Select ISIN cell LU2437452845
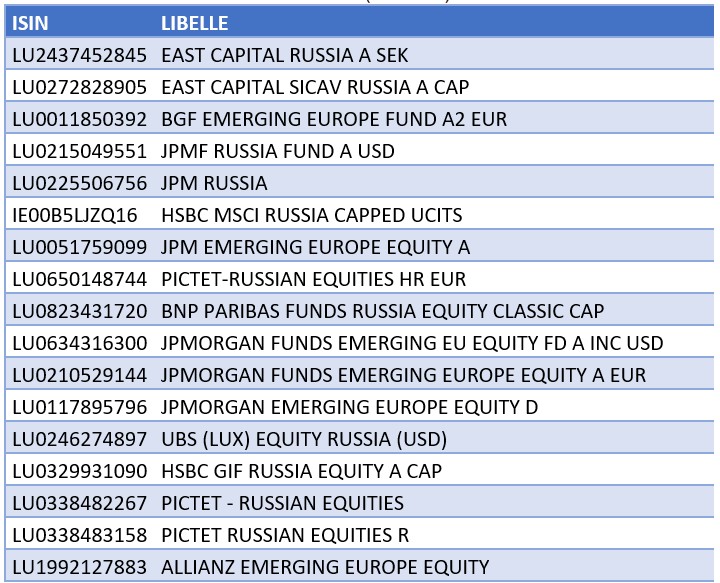 click(x=79, y=55)
